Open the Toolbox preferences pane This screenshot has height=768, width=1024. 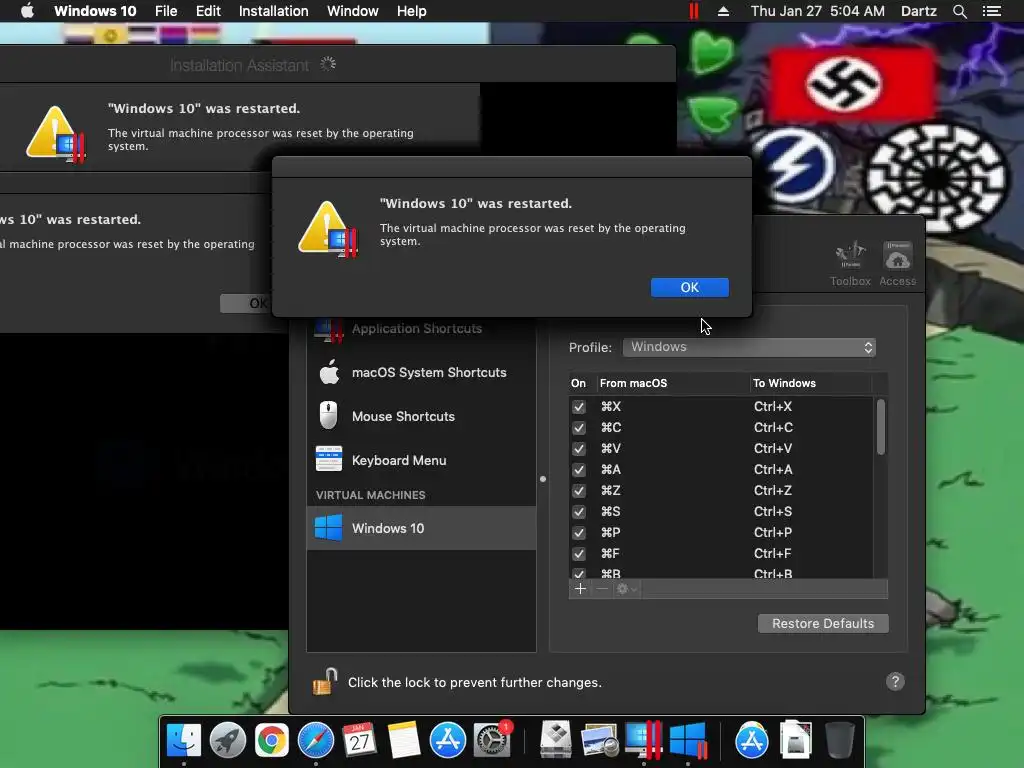(850, 264)
